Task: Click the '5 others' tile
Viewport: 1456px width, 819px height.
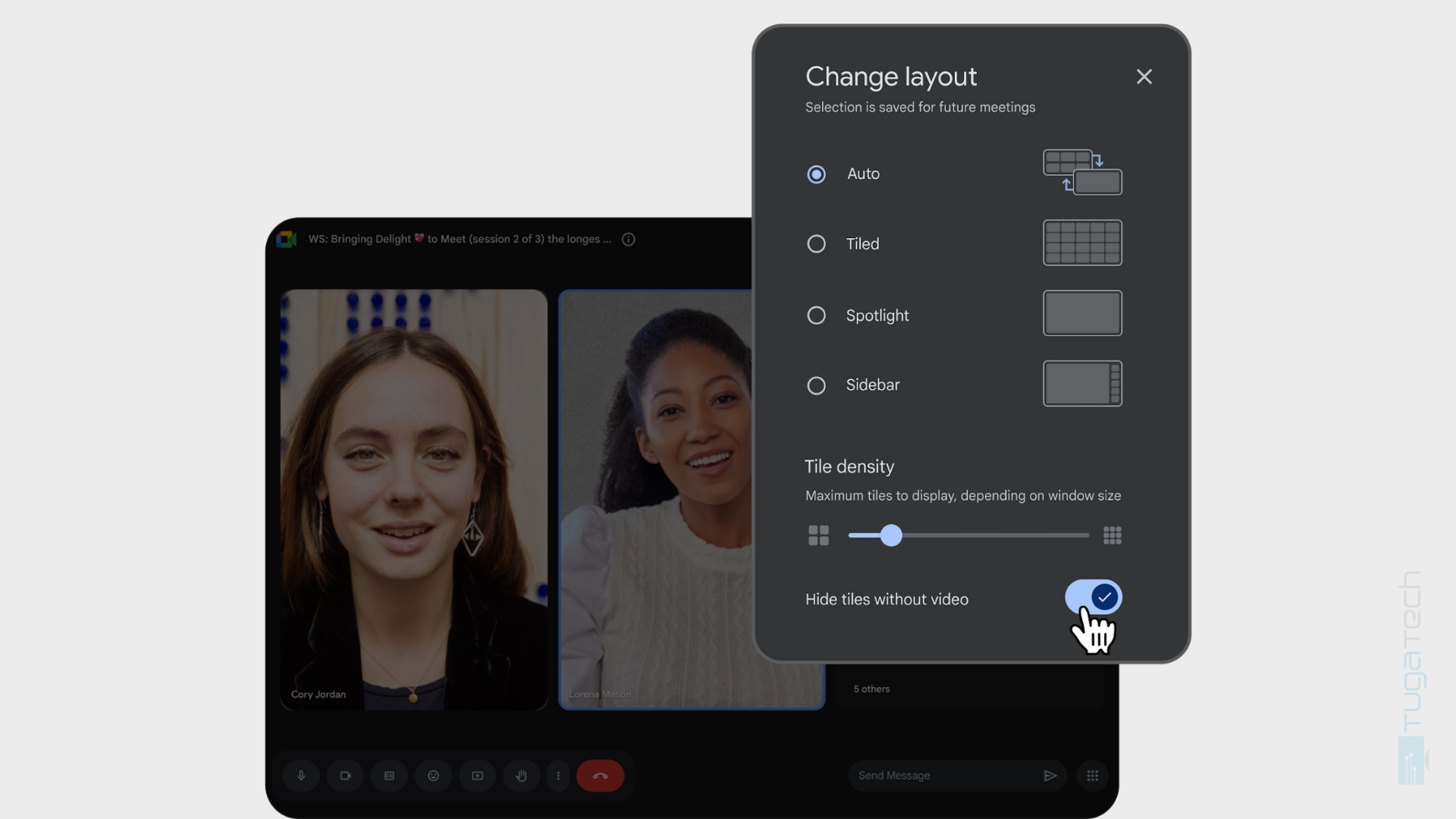Action: 969,689
